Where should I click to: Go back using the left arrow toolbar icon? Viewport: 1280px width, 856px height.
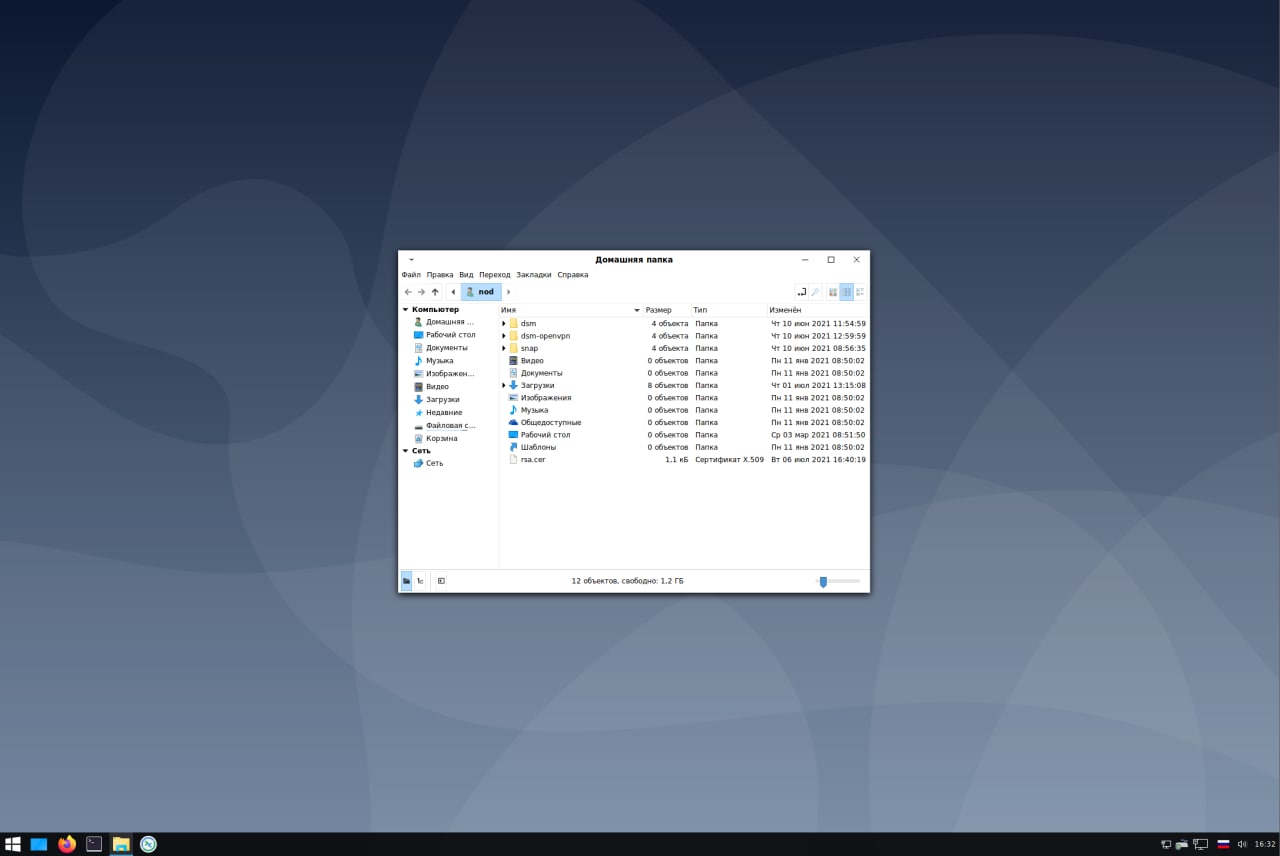tap(408, 292)
